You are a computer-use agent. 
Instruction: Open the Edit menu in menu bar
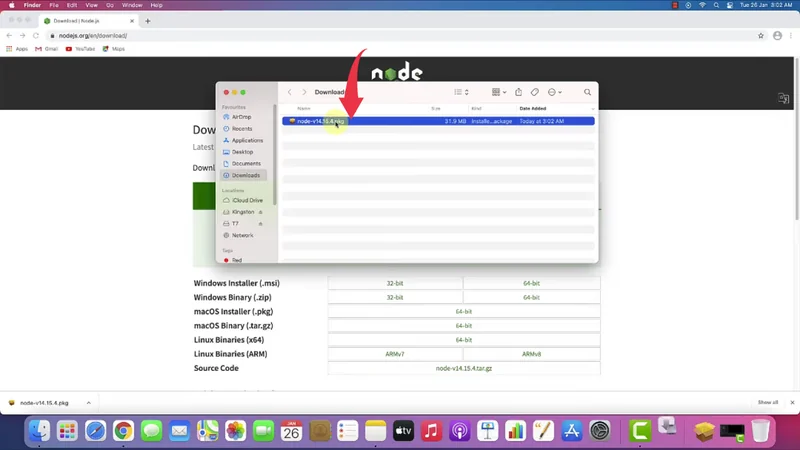click(71, 5)
